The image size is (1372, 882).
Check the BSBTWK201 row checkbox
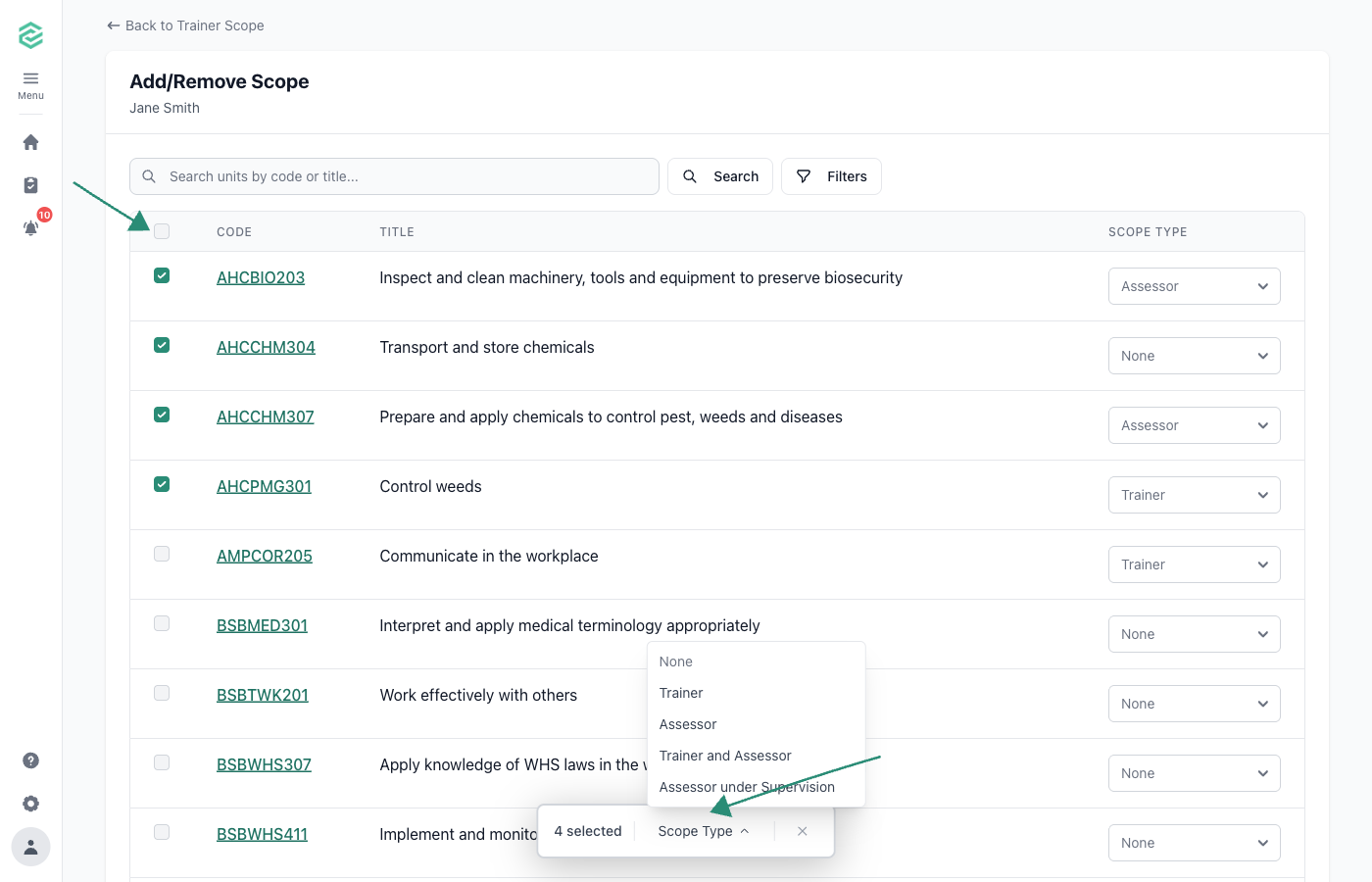coord(162,693)
